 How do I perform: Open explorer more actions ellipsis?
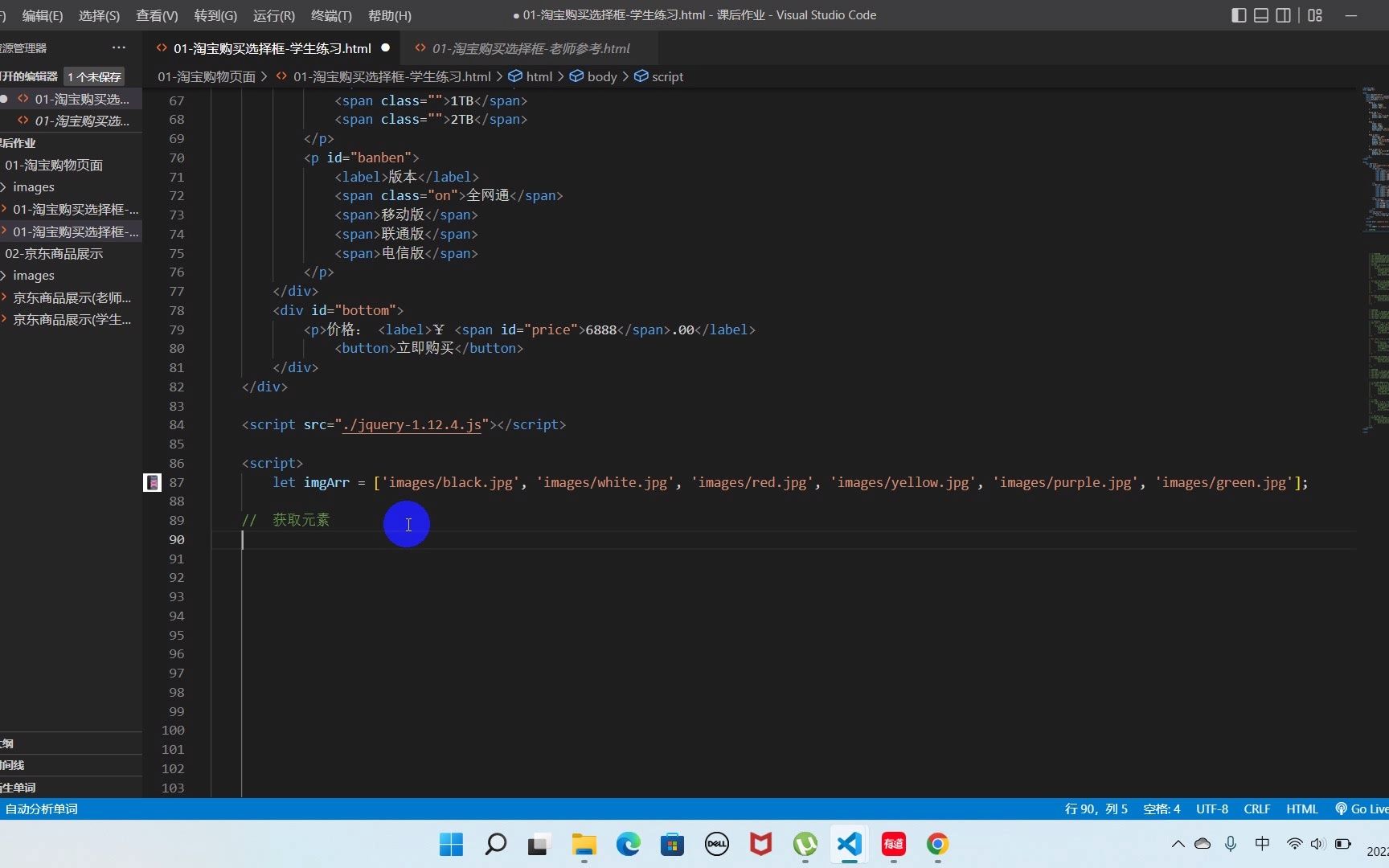[x=119, y=48]
